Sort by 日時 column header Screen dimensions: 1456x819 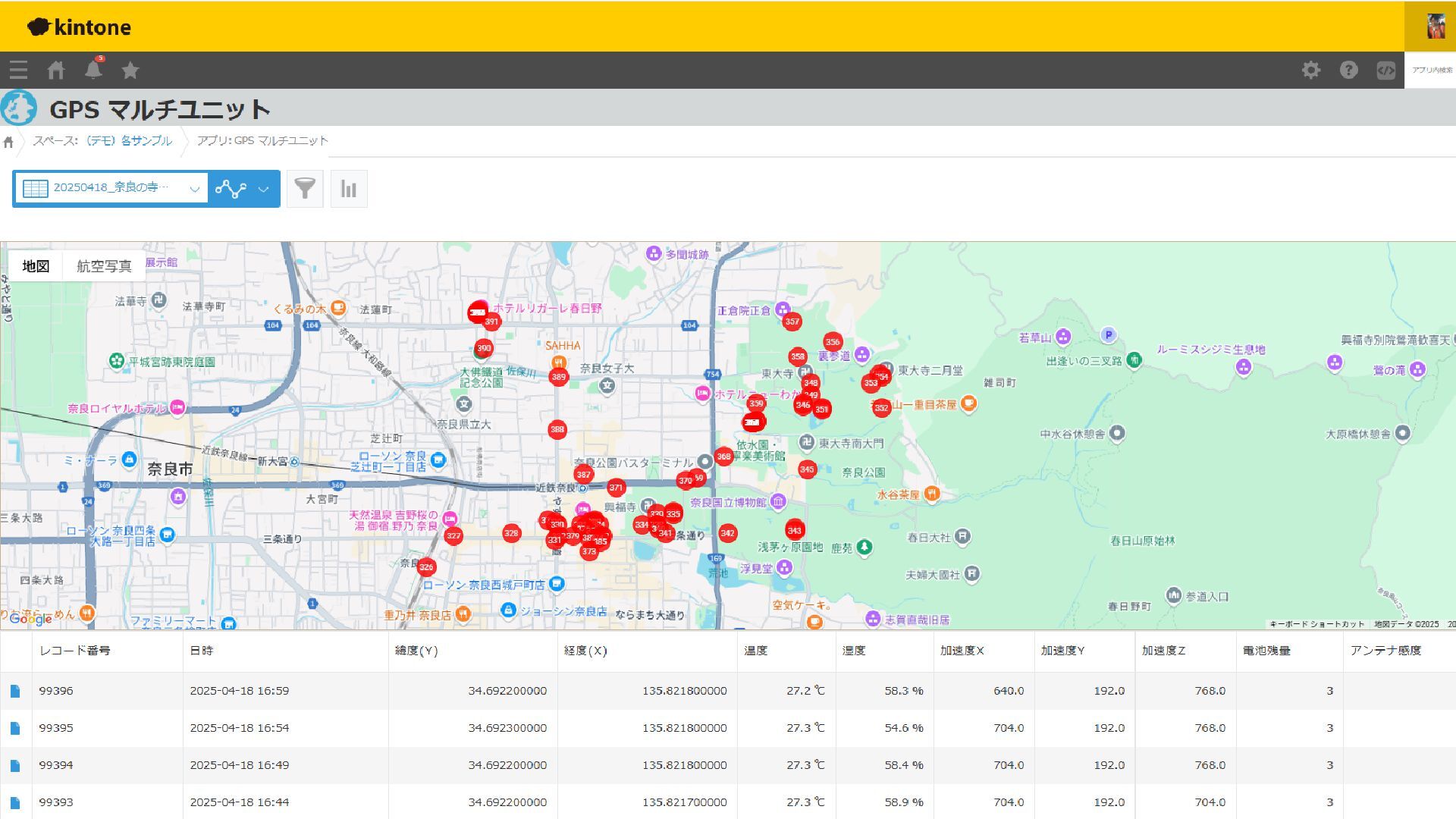click(202, 651)
